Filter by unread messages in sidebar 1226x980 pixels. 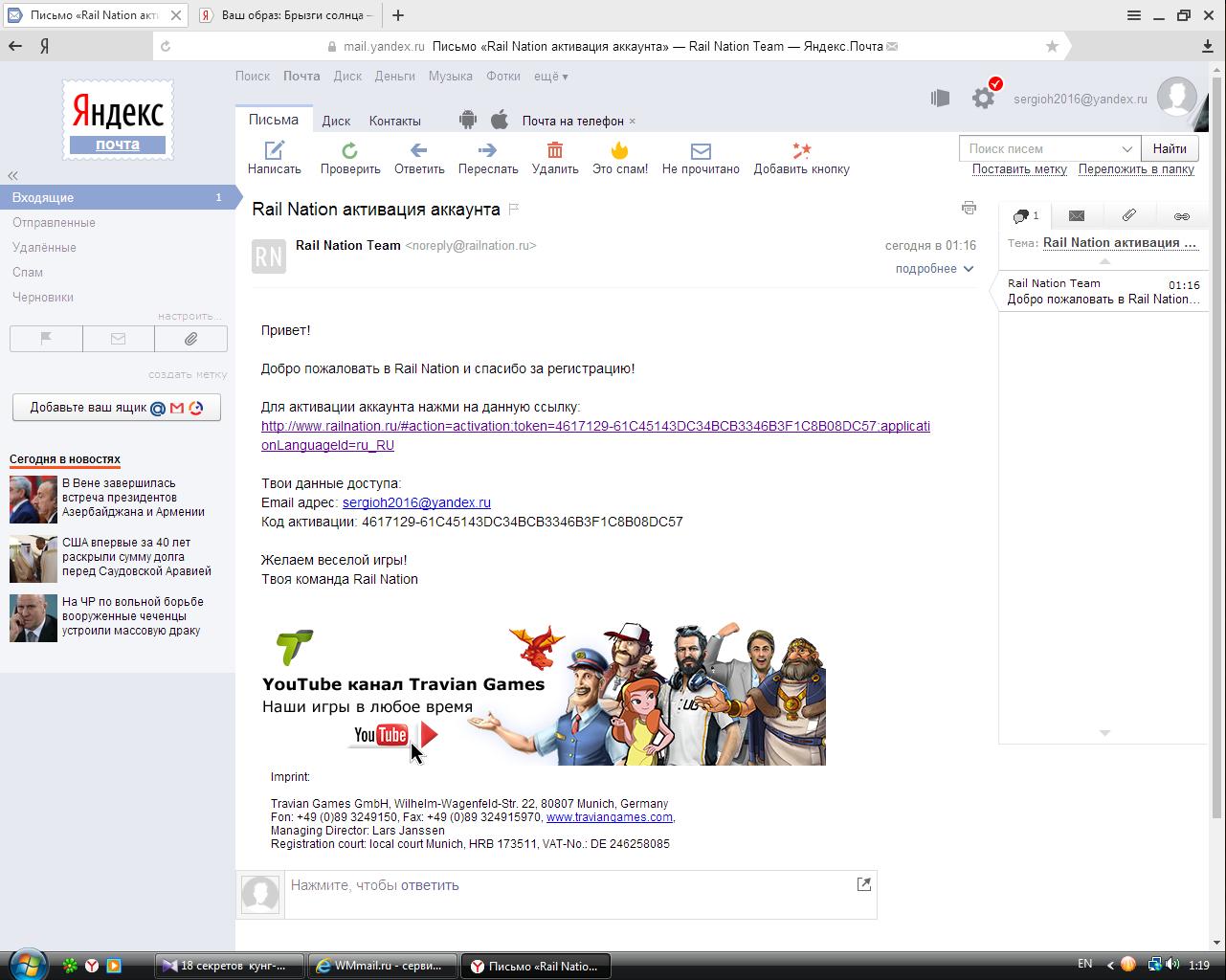click(118, 339)
